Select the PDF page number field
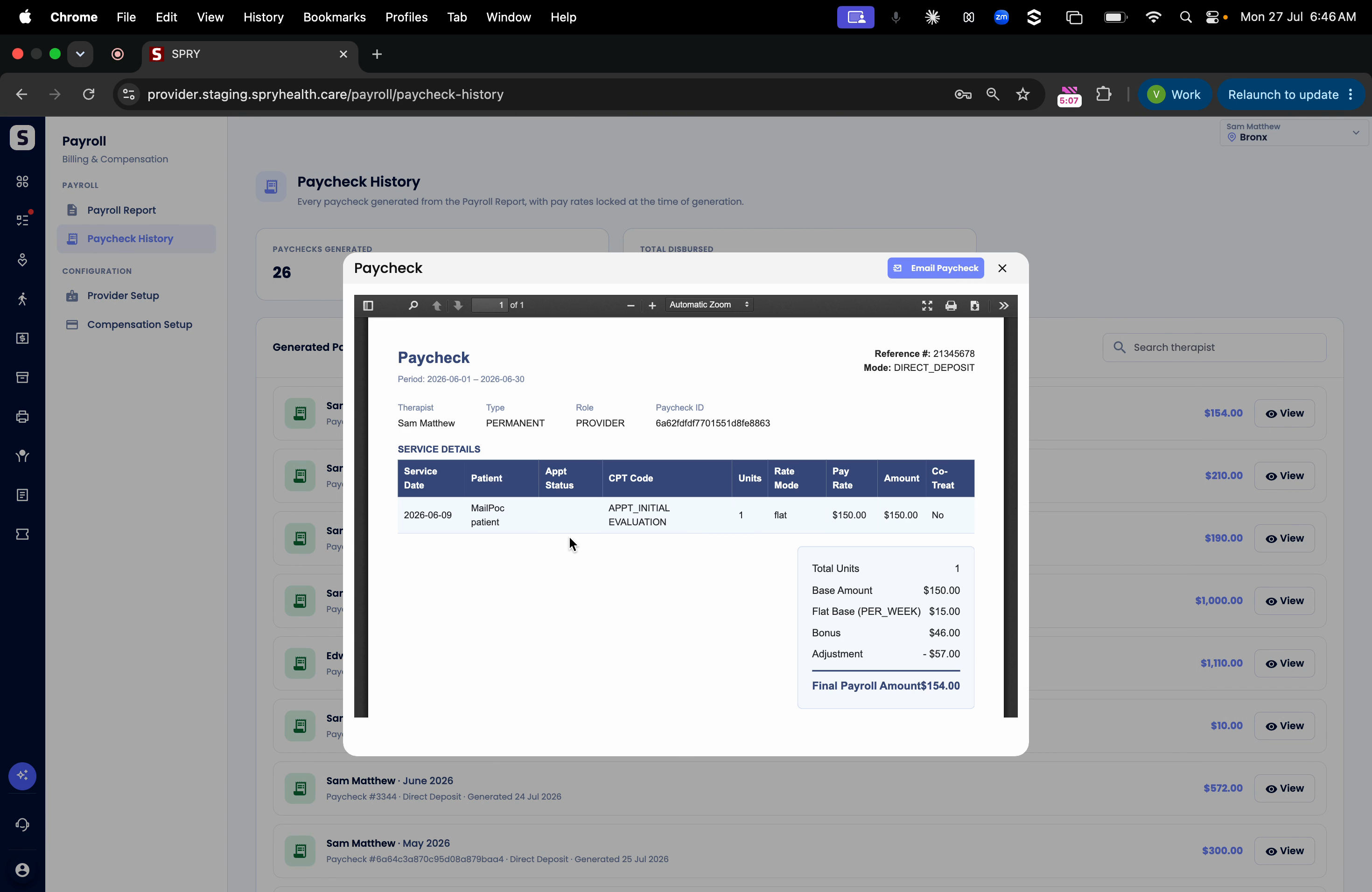The image size is (1372, 892). pos(490,305)
